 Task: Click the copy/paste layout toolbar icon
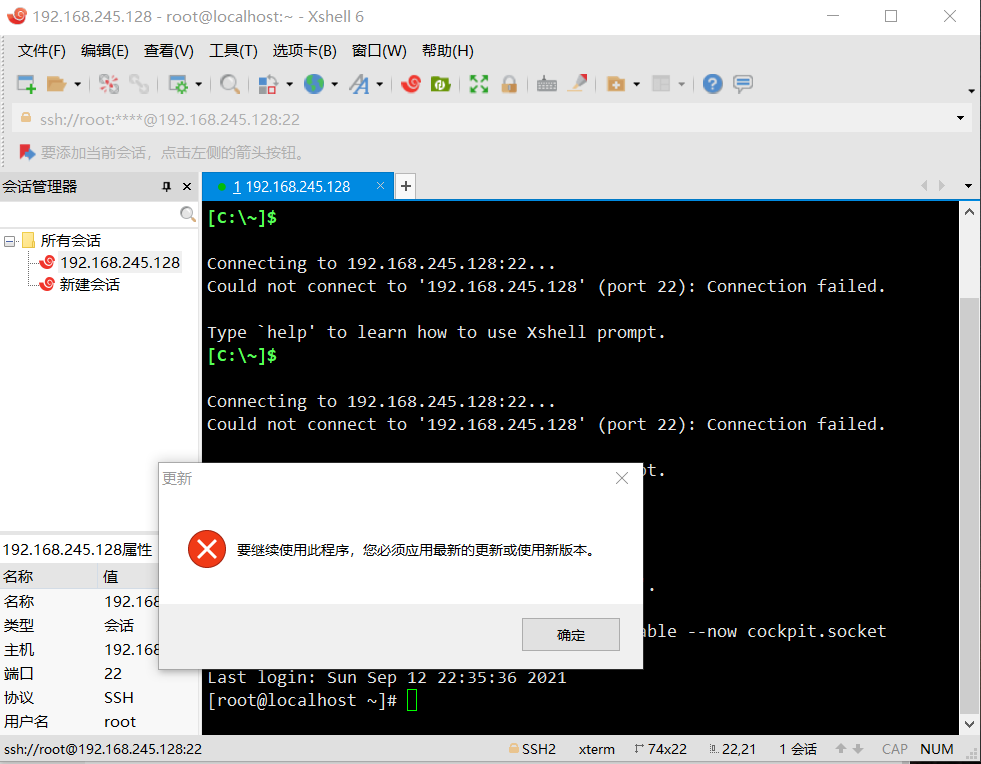pos(268,84)
